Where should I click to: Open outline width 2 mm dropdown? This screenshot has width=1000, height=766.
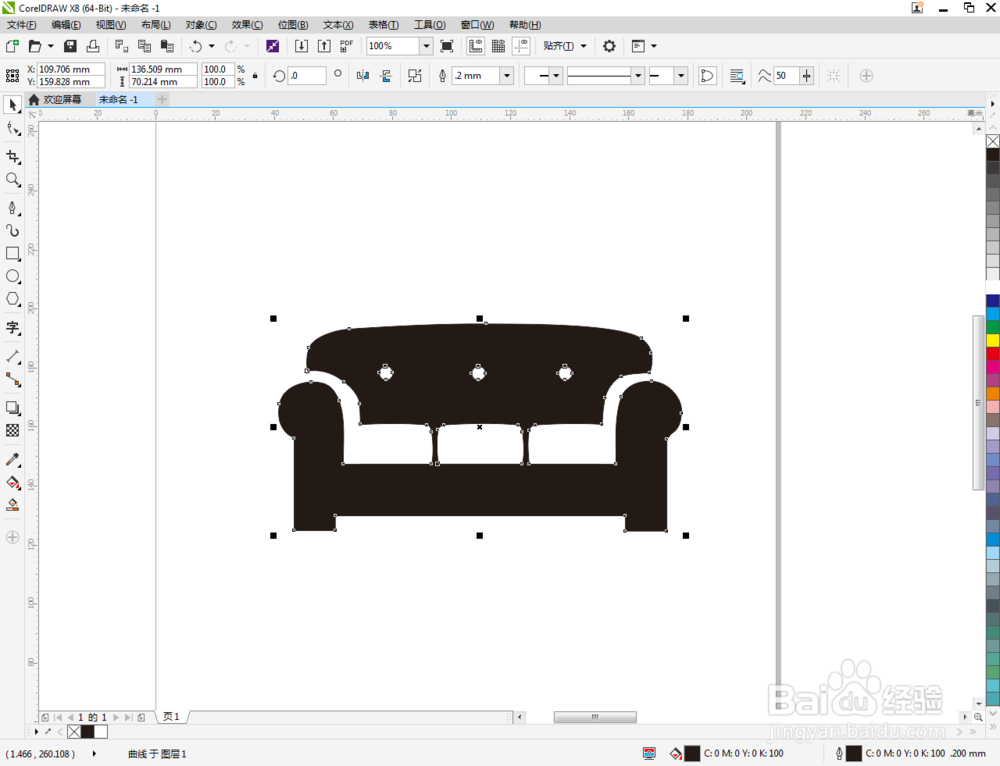(506, 76)
